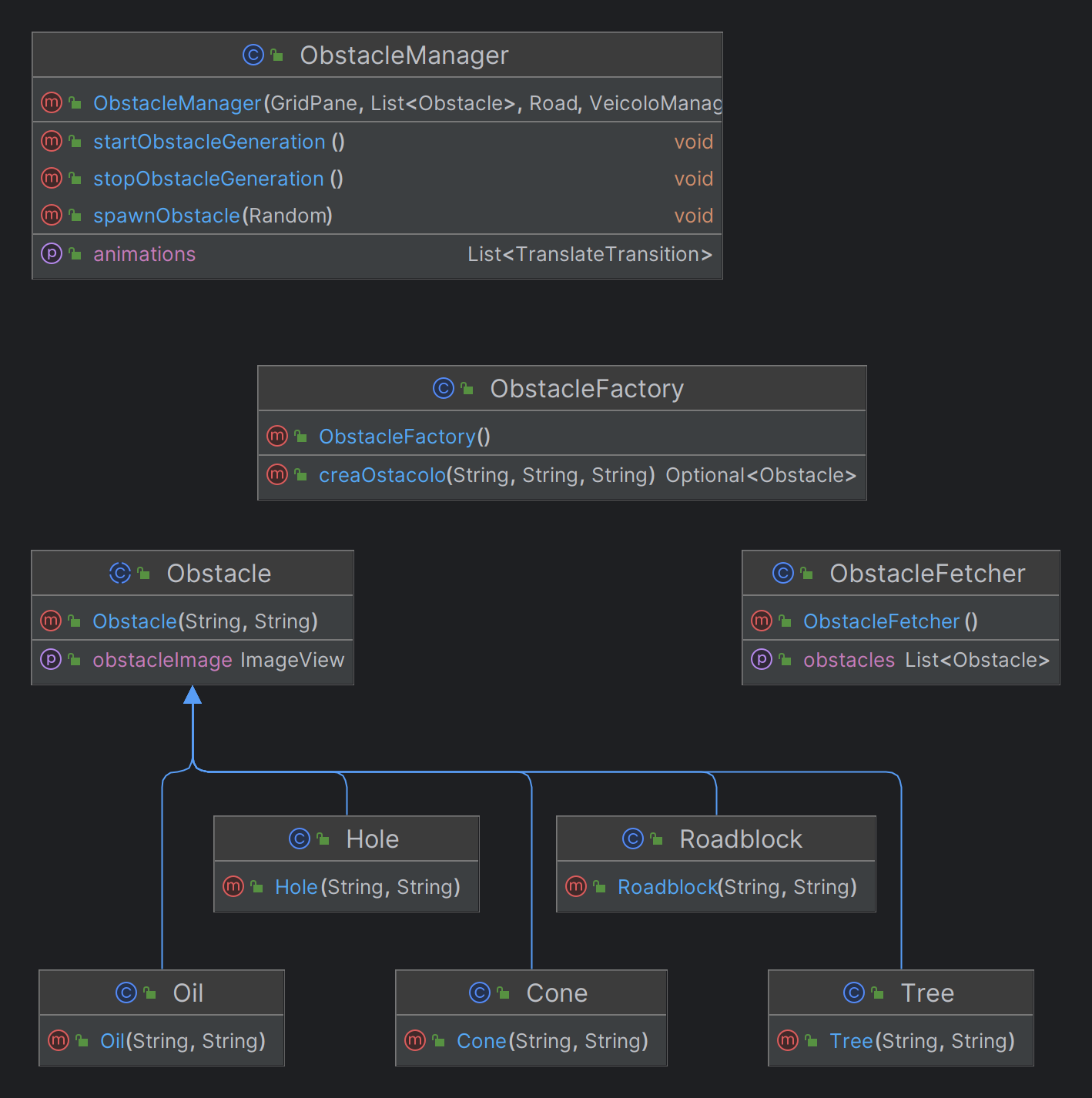Select the Cone class header
The width and height of the screenshot is (1092, 1098).
tap(556, 993)
